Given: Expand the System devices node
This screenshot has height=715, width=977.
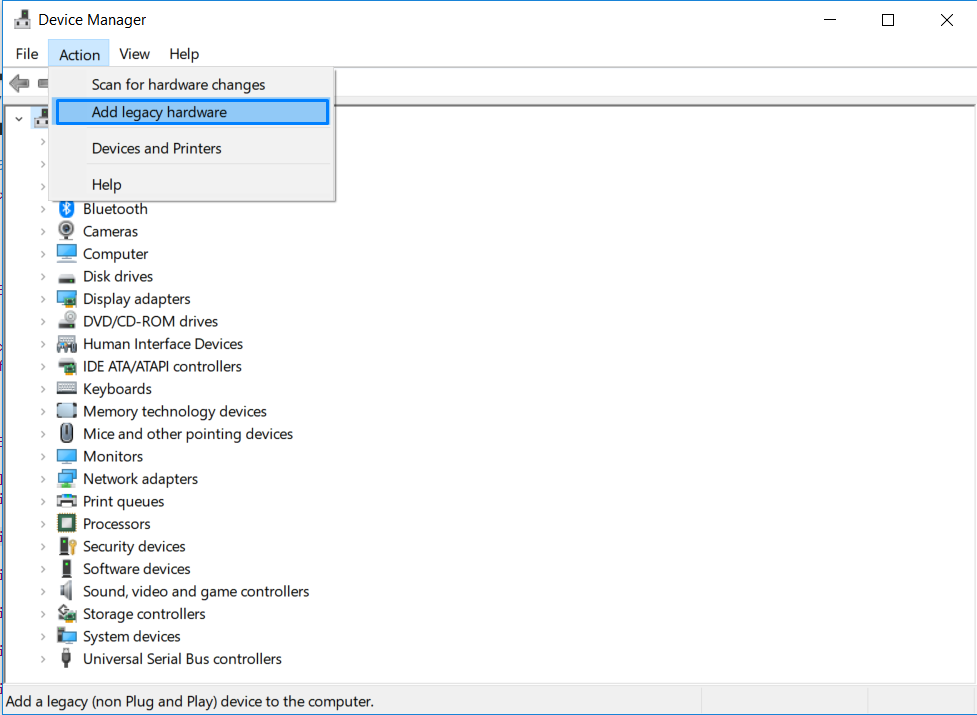Looking at the screenshot, I should point(42,637).
